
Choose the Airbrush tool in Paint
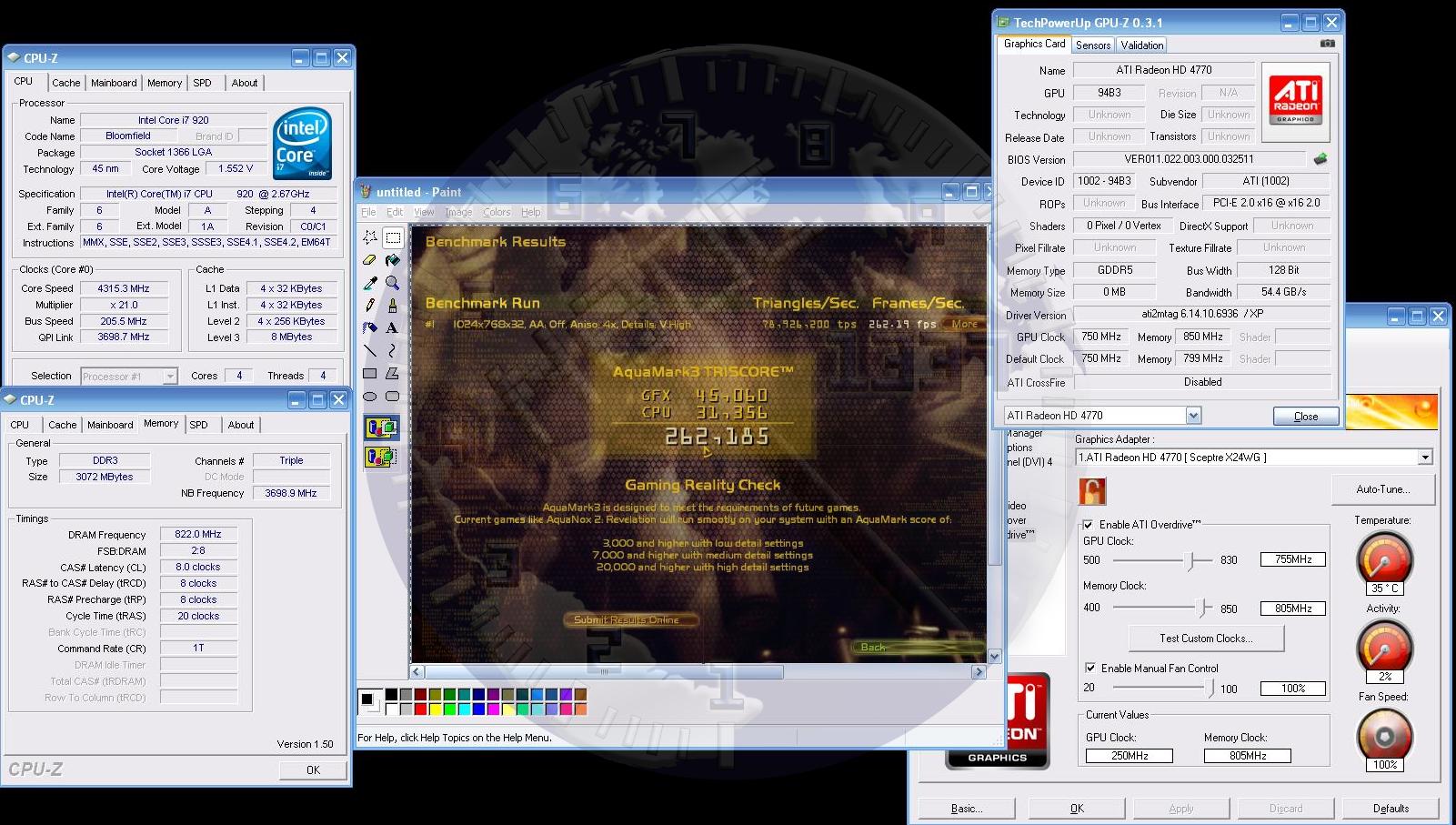[x=369, y=327]
